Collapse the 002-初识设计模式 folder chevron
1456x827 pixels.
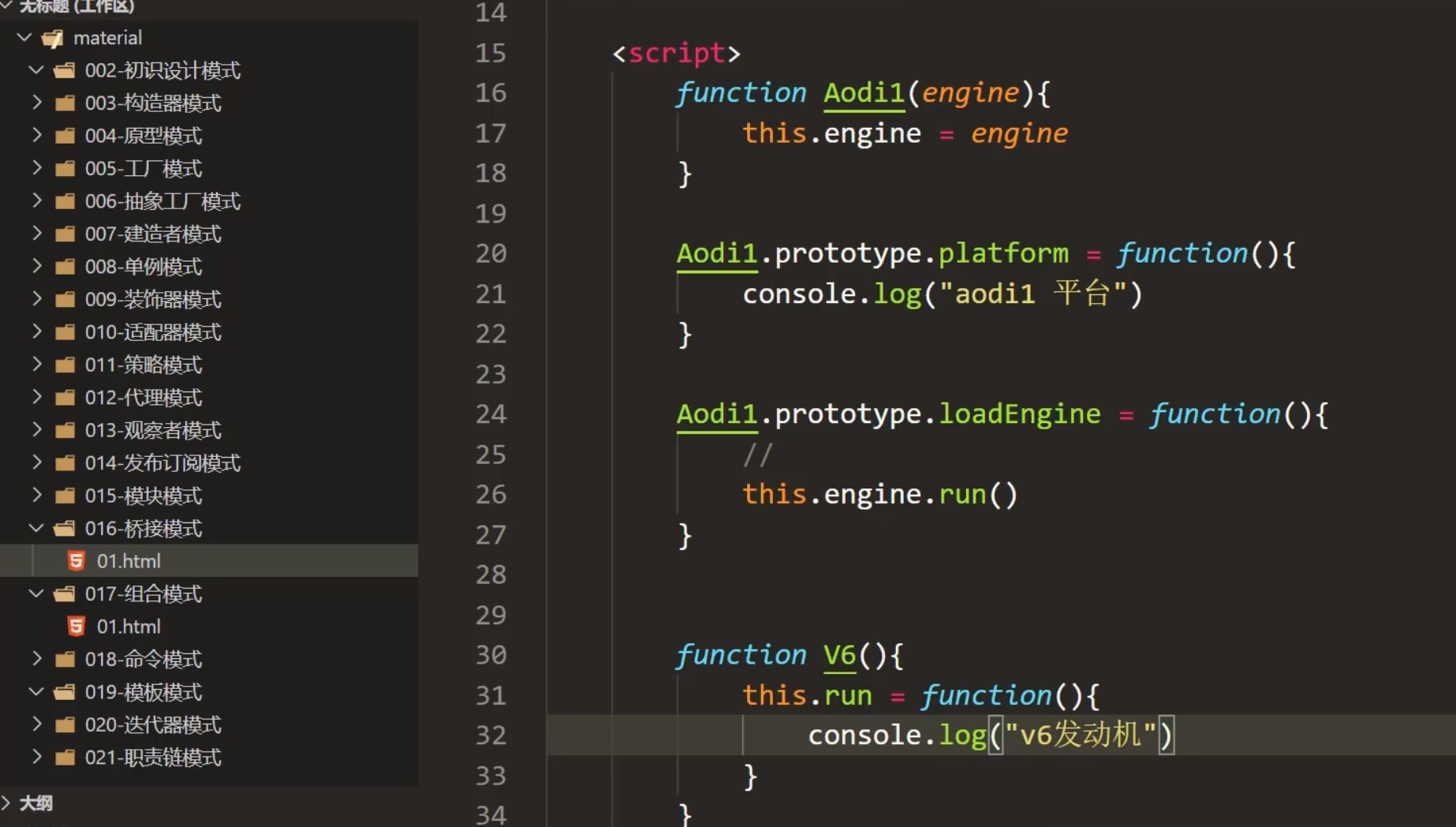click(36, 69)
